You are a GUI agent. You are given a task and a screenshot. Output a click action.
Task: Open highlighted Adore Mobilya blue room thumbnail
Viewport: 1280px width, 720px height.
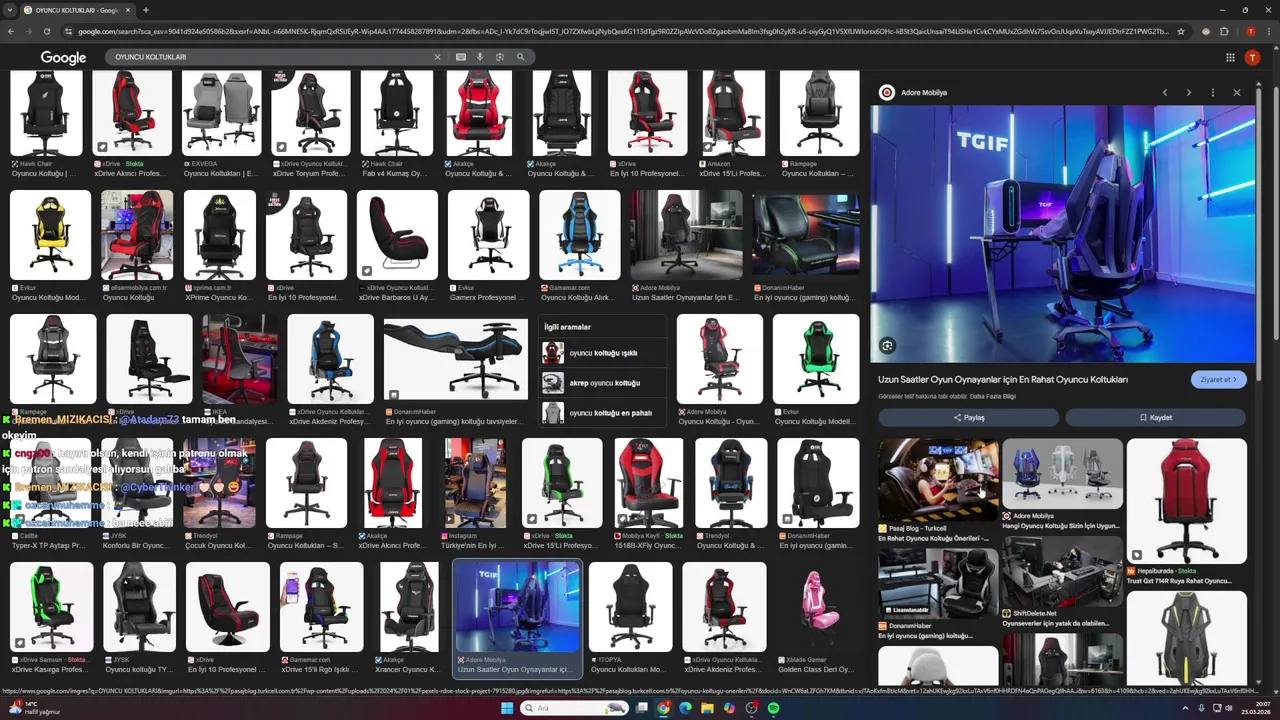[517, 607]
